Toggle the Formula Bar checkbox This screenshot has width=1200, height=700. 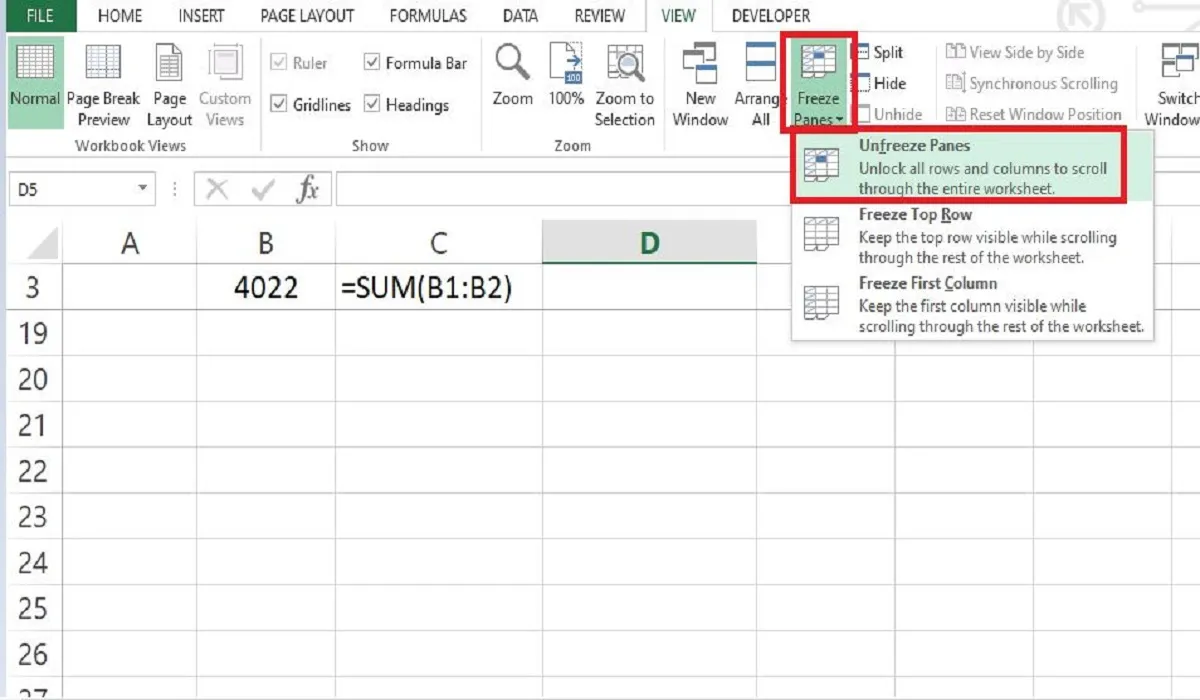(372, 62)
